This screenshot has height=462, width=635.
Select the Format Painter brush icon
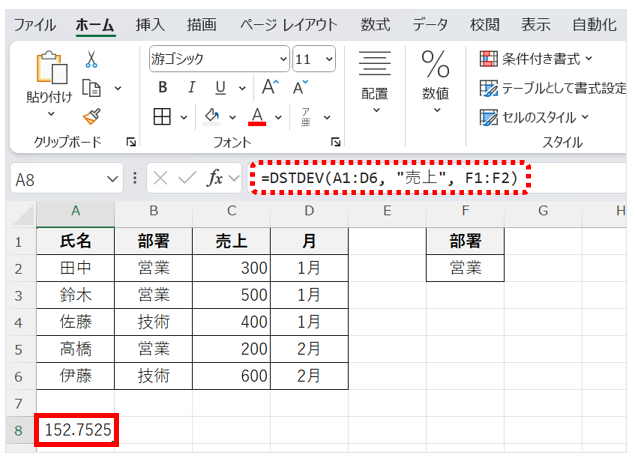point(91,117)
